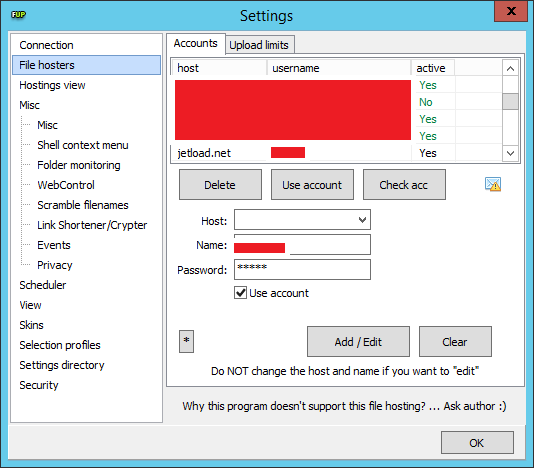Open Link Shortener/Crypter settings
Viewport: 534px width, 468px height.
tap(92, 225)
